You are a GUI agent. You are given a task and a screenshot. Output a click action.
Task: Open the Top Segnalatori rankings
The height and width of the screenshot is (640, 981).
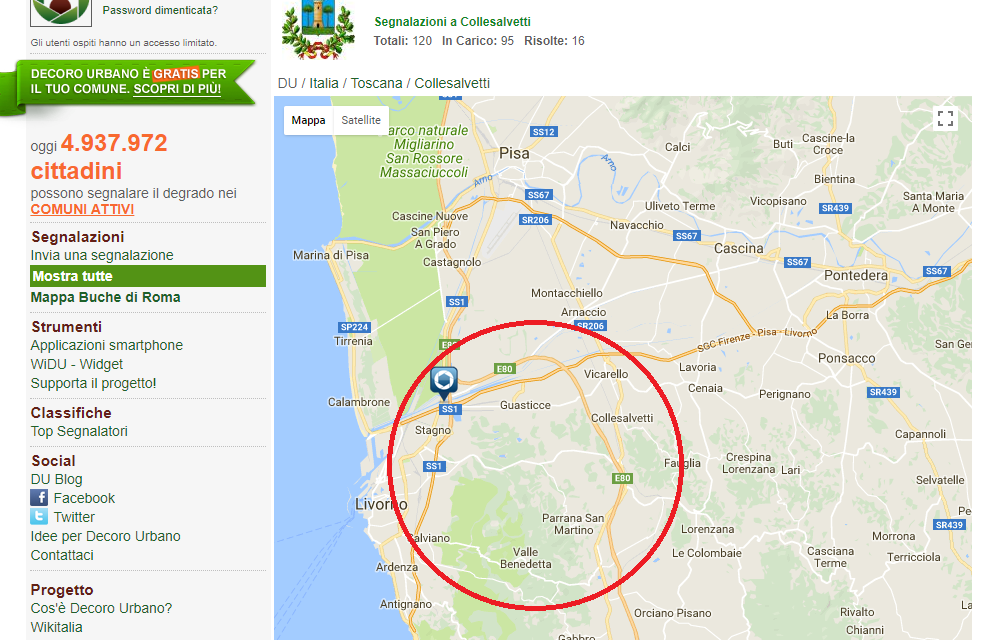coord(79,431)
